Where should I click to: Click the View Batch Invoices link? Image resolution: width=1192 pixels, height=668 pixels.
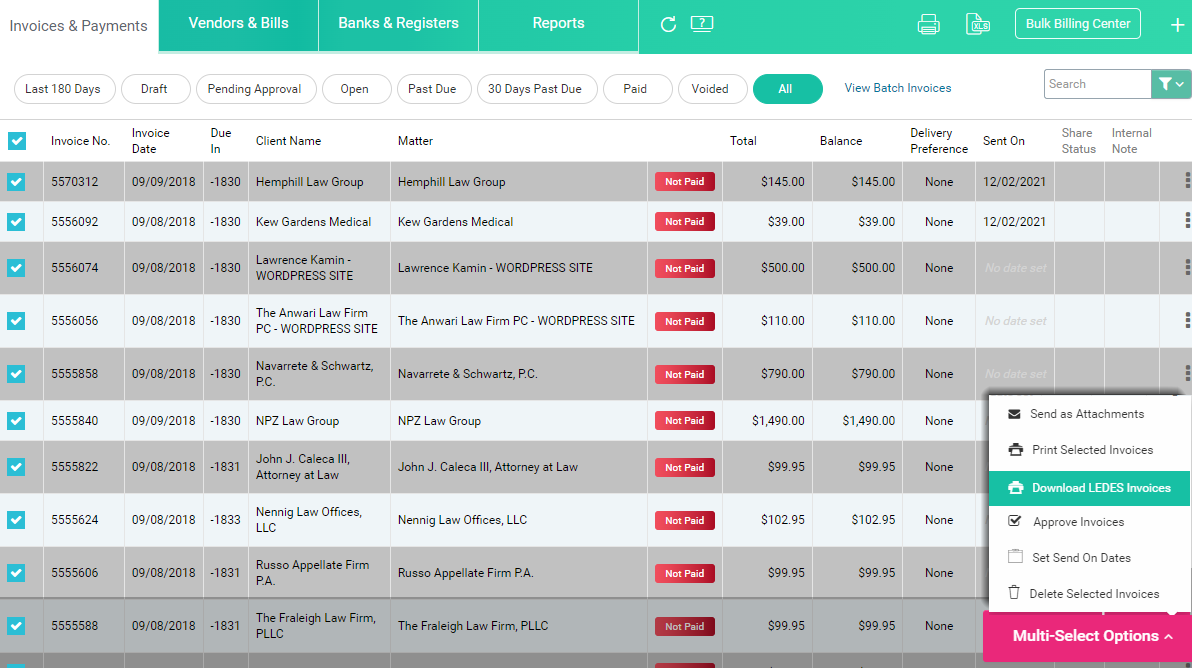897,88
